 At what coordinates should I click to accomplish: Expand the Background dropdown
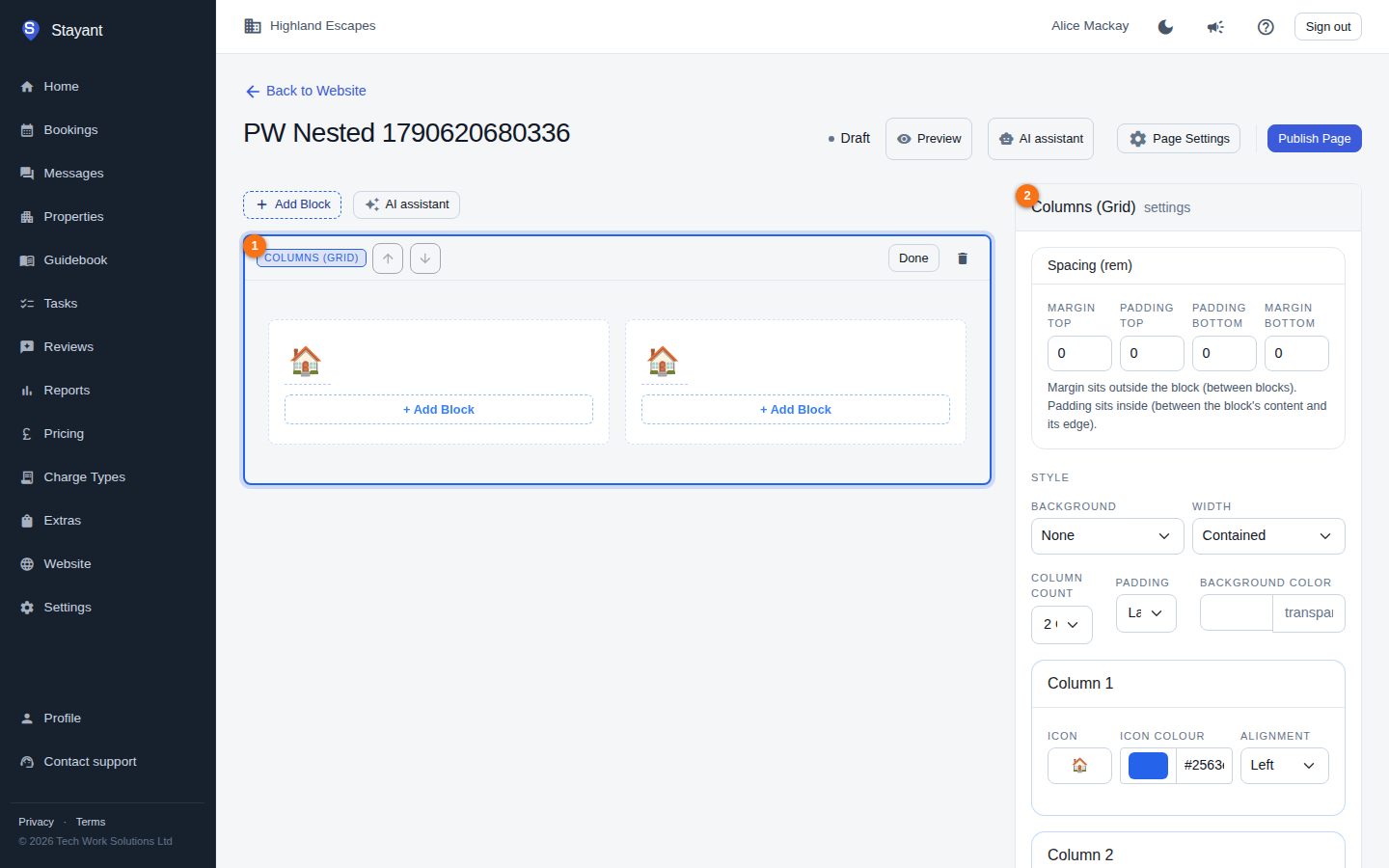pos(1107,536)
